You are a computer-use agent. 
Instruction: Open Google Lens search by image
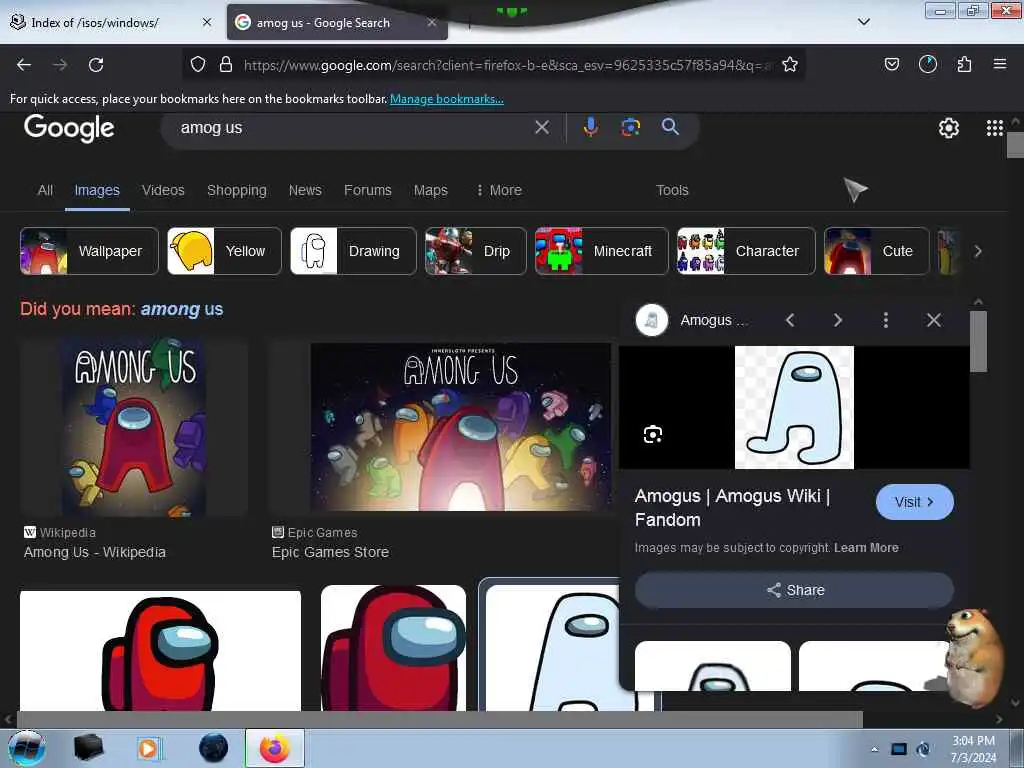[x=630, y=127]
